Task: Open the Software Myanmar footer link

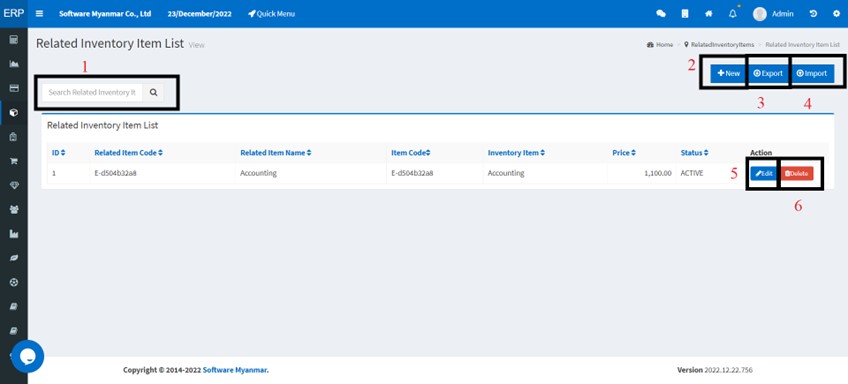Action: click(235, 370)
